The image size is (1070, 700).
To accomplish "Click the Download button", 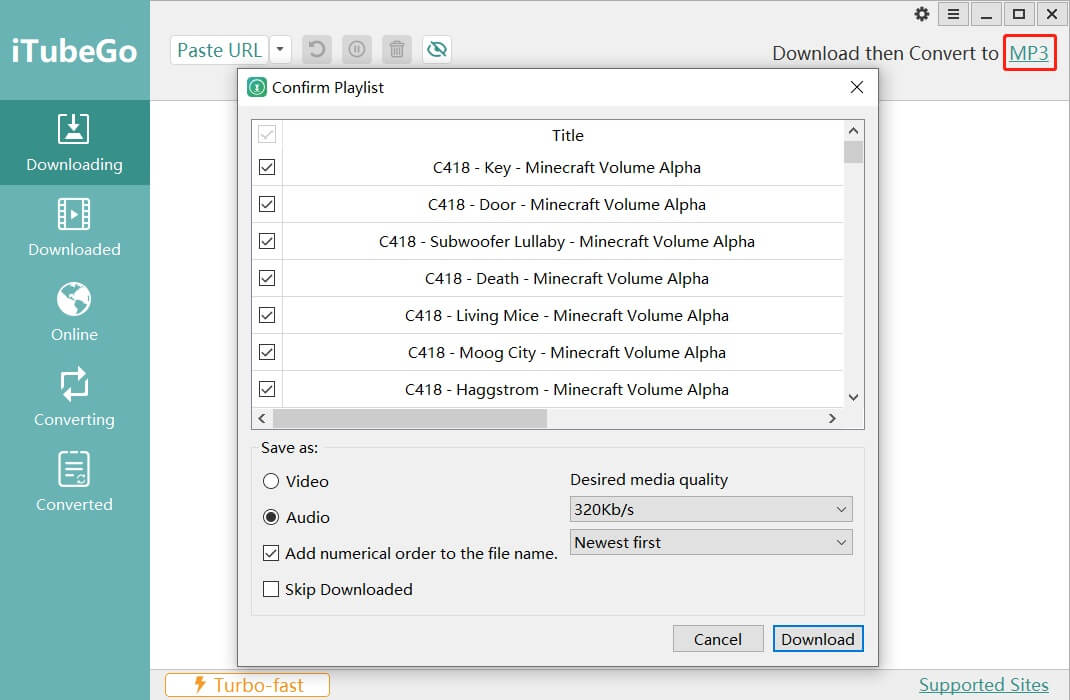I will pos(818,639).
